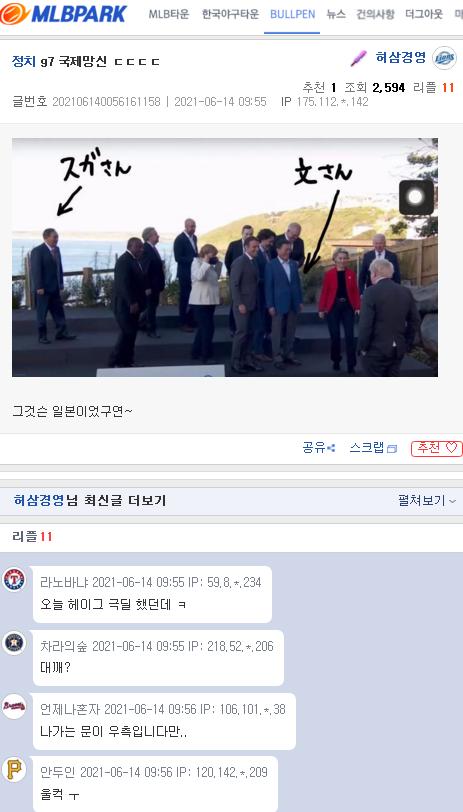The image size is (463, 812).
Task: Open the G7 group photo image
Action: click(225, 257)
